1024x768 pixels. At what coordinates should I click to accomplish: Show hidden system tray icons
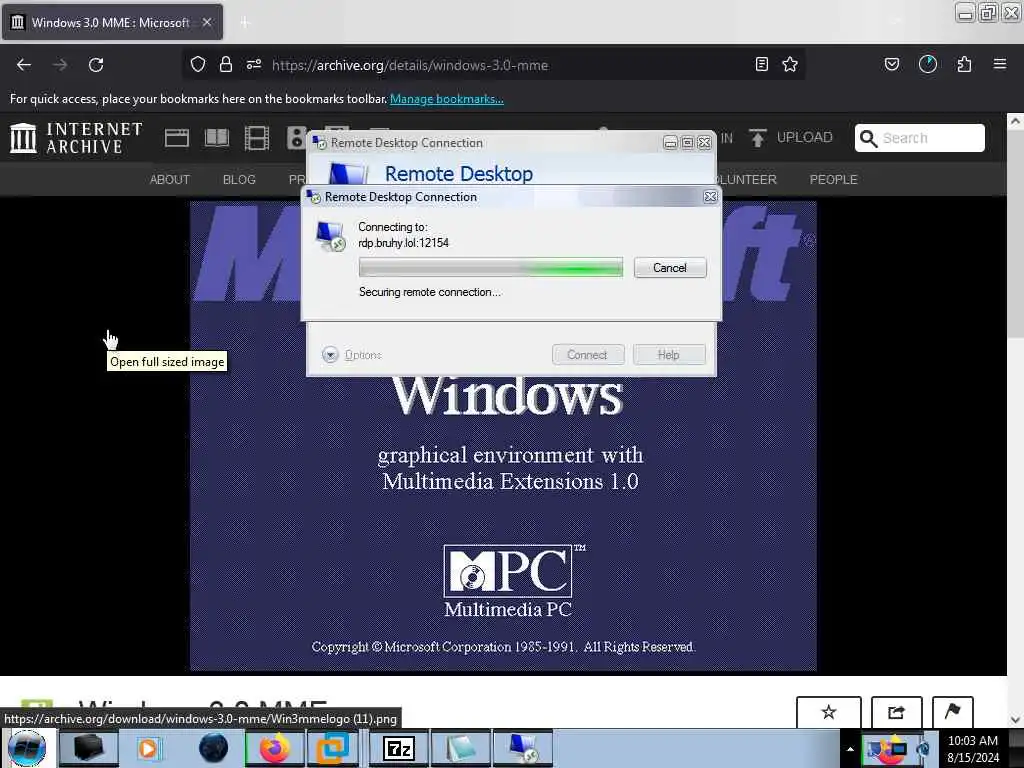[x=850, y=749]
